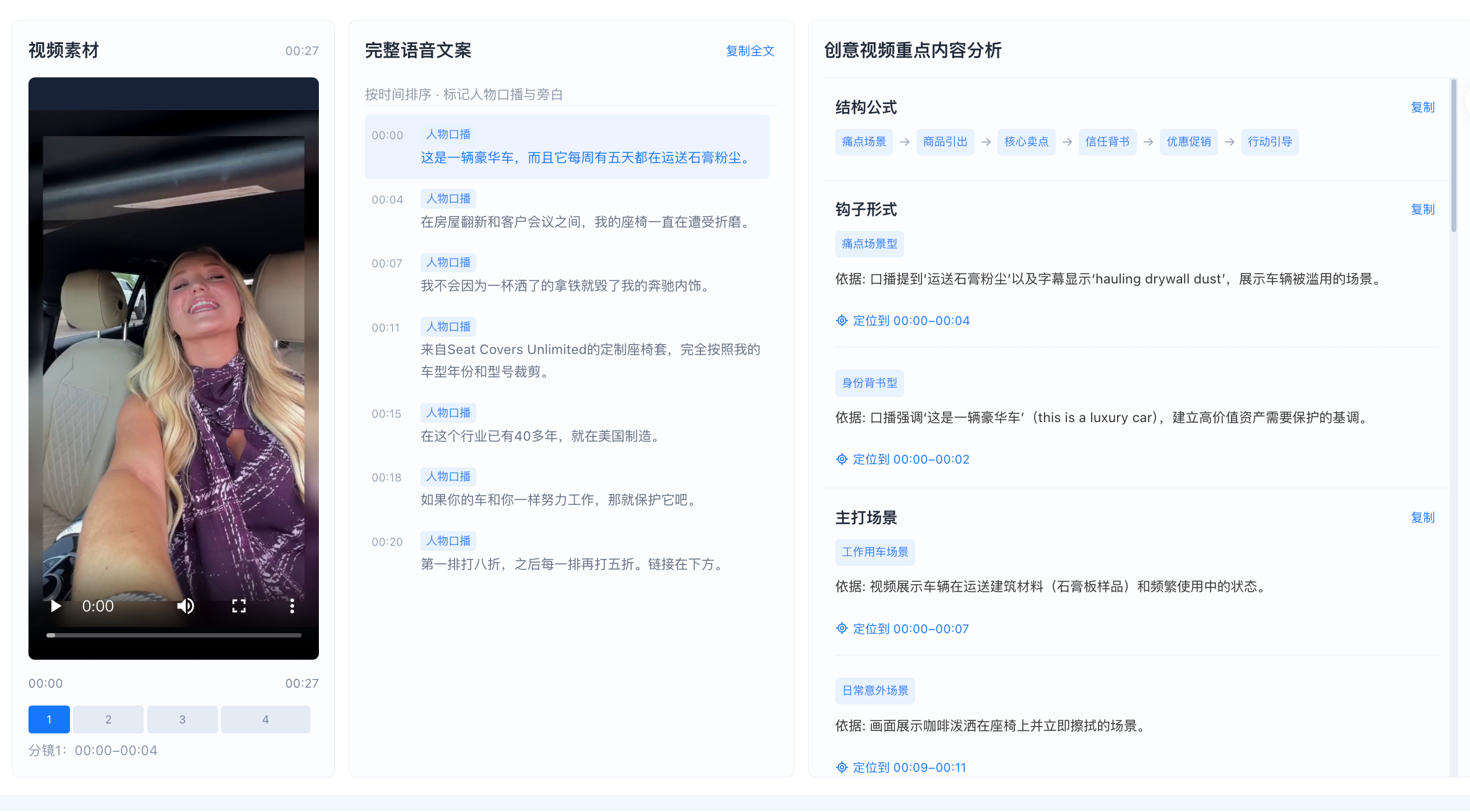Image resolution: width=1470 pixels, height=812 pixels.
Task: Select storyboard segment 3
Action: click(182, 719)
